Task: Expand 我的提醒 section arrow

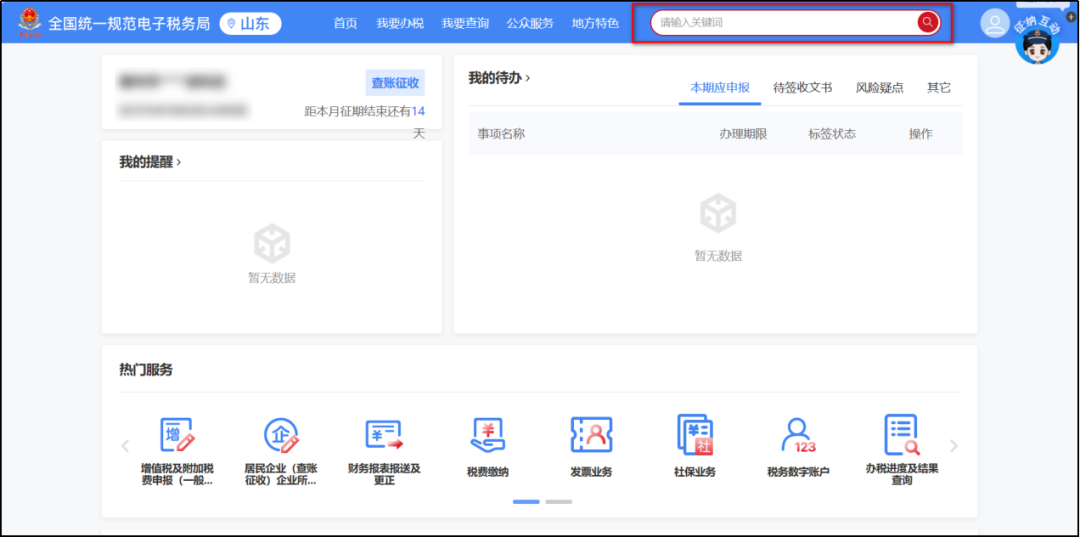Action: (x=179, y=162)
